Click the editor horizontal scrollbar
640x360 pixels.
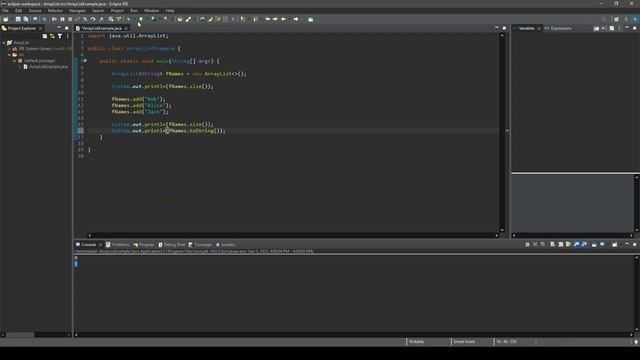293,236
